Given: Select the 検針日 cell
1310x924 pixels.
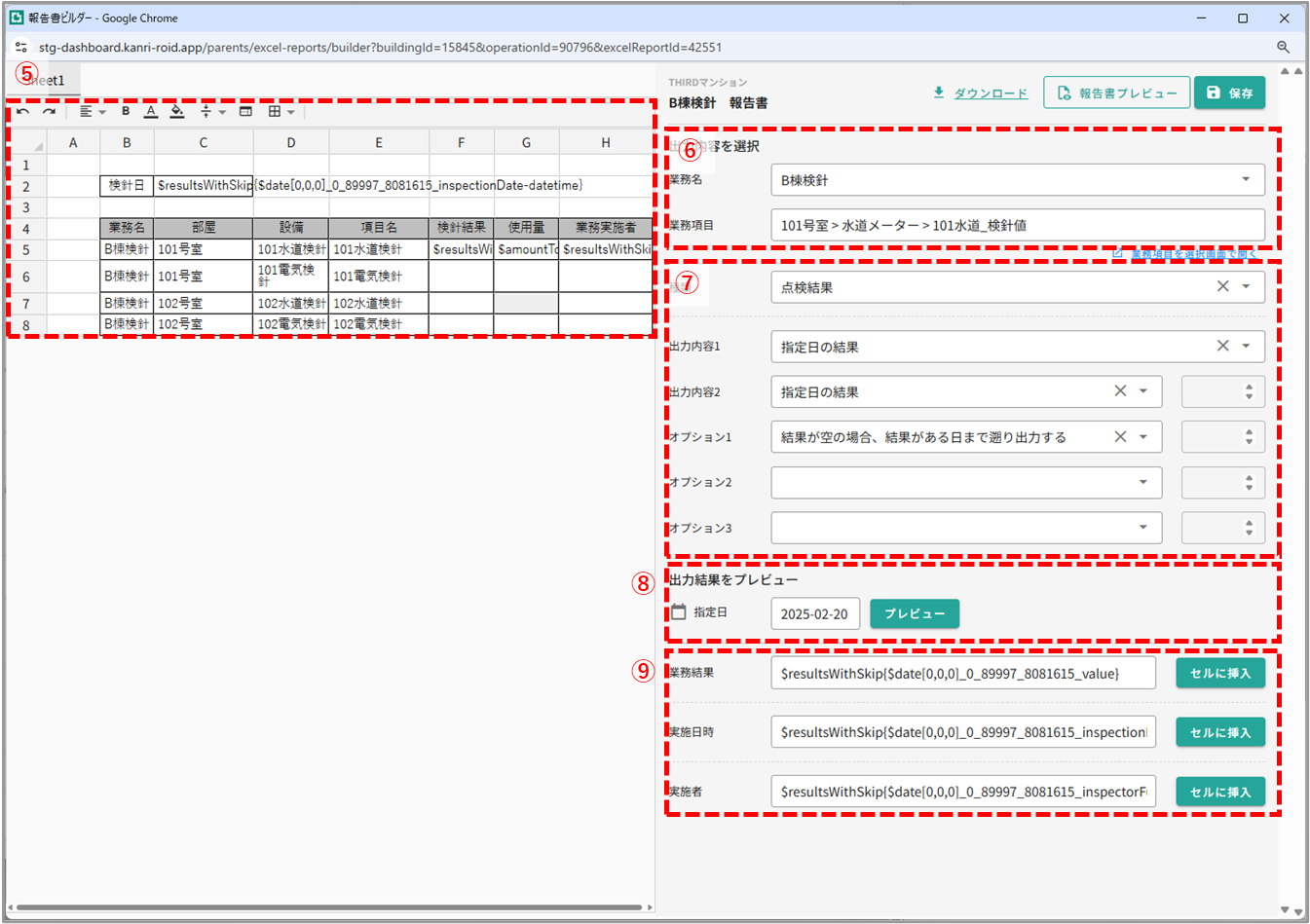Looking at the screenshot, I should click(x=127, y=185).
